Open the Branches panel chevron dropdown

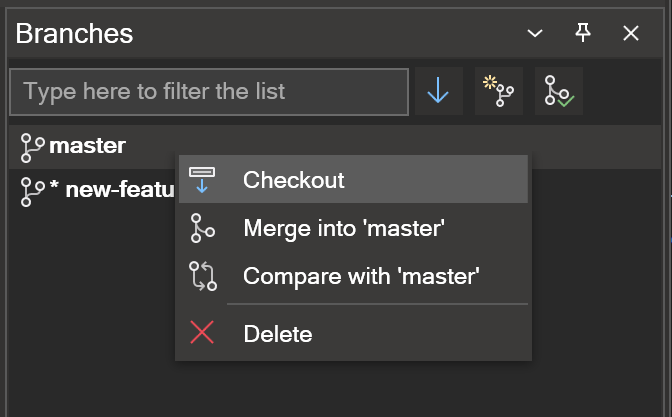[535, 33]
